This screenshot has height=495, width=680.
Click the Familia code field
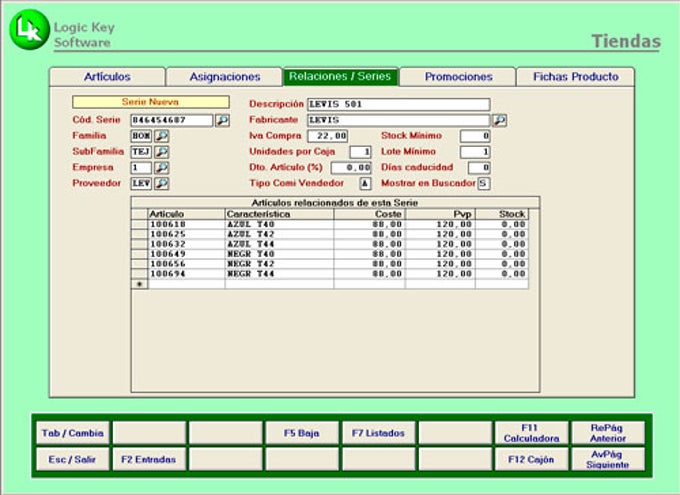click(x=141, y=136)
